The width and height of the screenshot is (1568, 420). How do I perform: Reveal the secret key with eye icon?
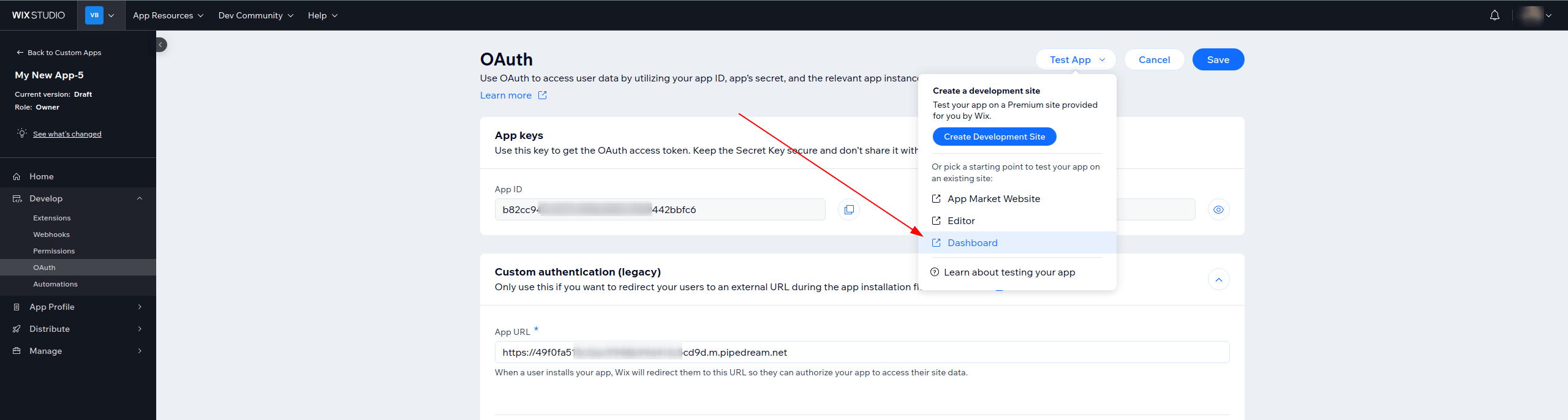click(x=1218, y=209)
